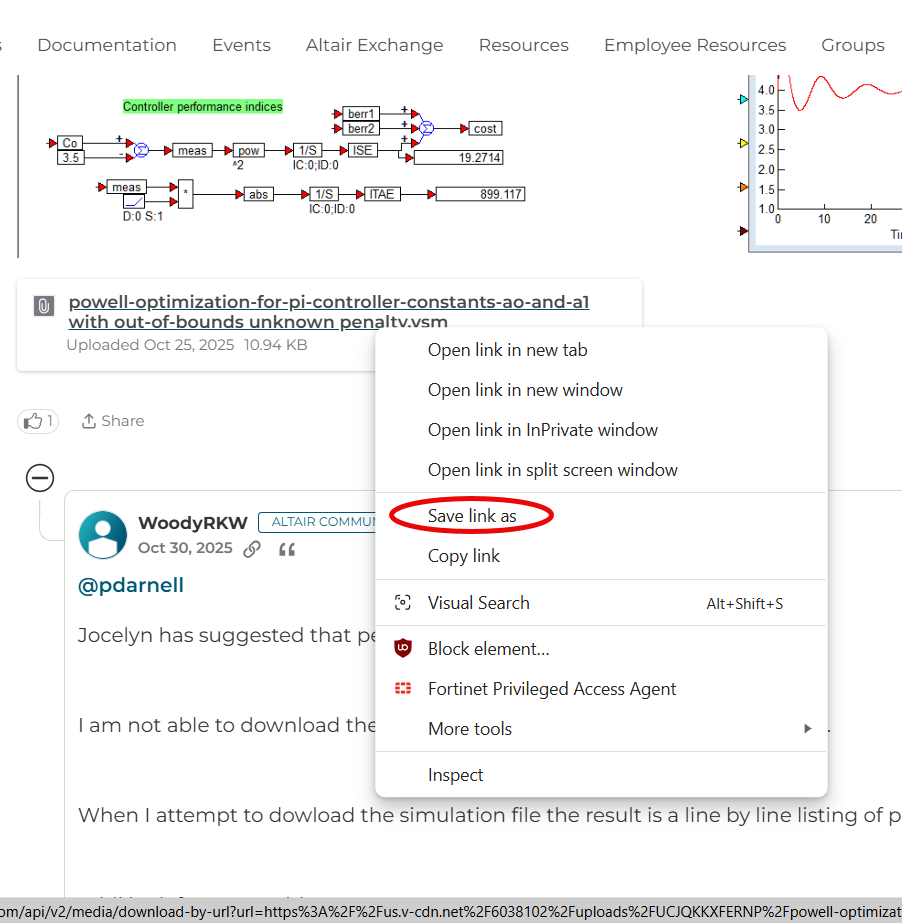This screenshot has height=923, width=902.
Task: Open the Resources nav item
Action: click(x=523, y=45)
